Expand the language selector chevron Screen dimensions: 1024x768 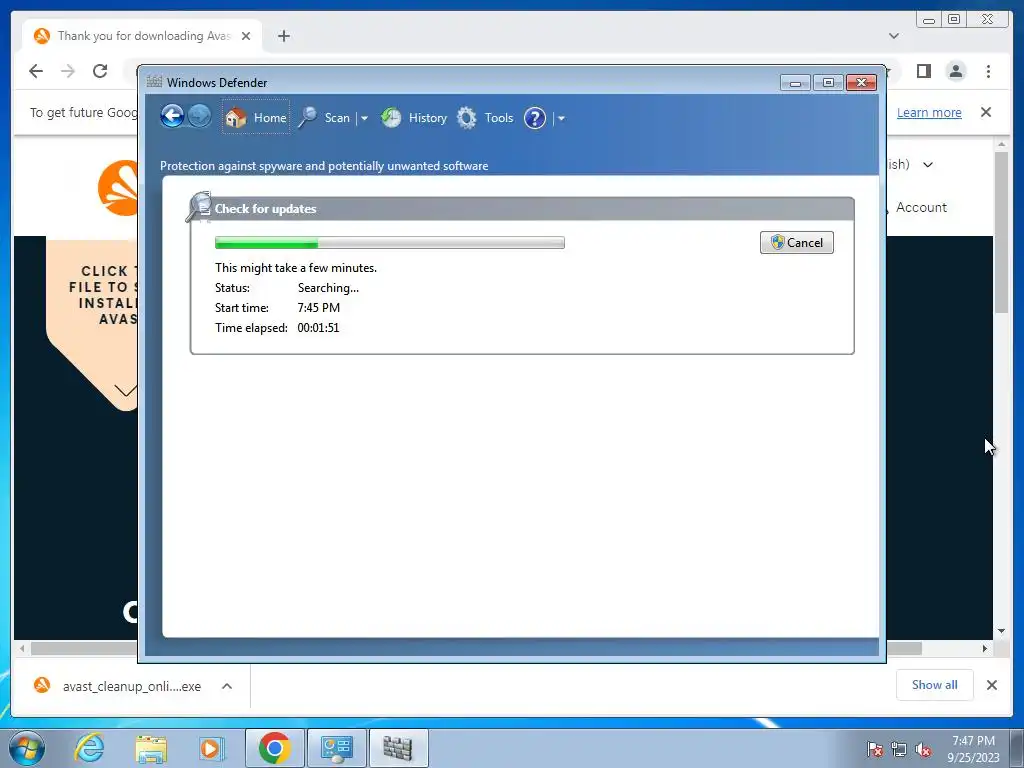tap(928, 165)
